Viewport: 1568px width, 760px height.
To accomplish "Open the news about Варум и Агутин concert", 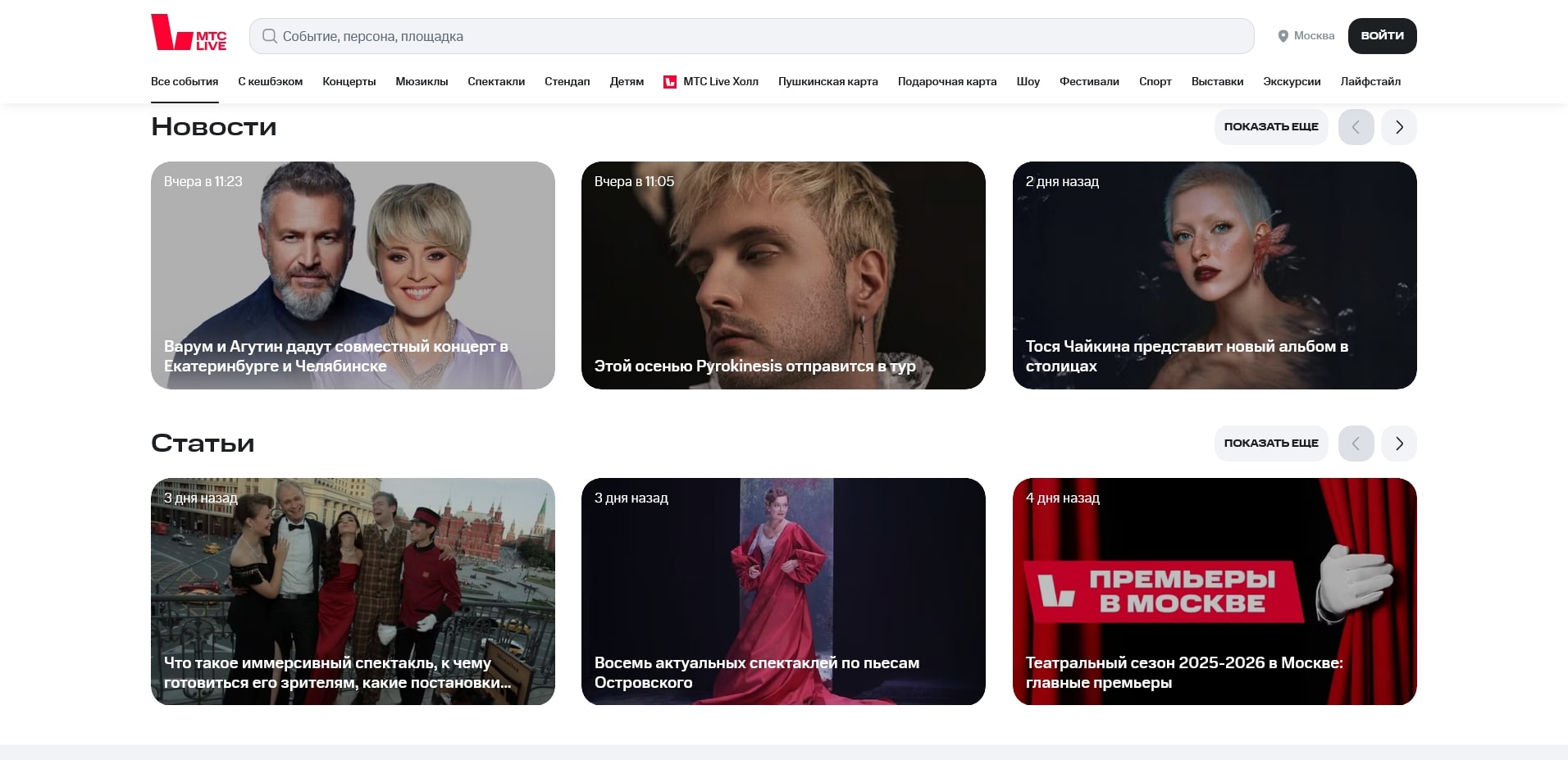I will (x=352, y=275).
